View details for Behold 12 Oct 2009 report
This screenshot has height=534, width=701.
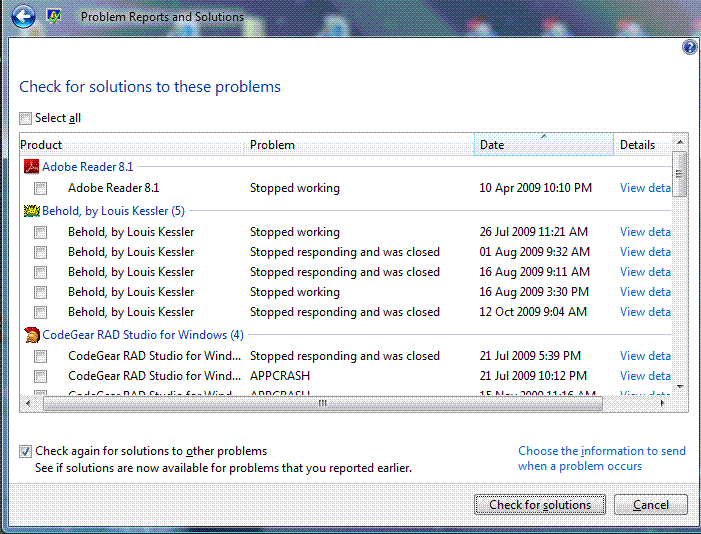click(x=645, y=312)
